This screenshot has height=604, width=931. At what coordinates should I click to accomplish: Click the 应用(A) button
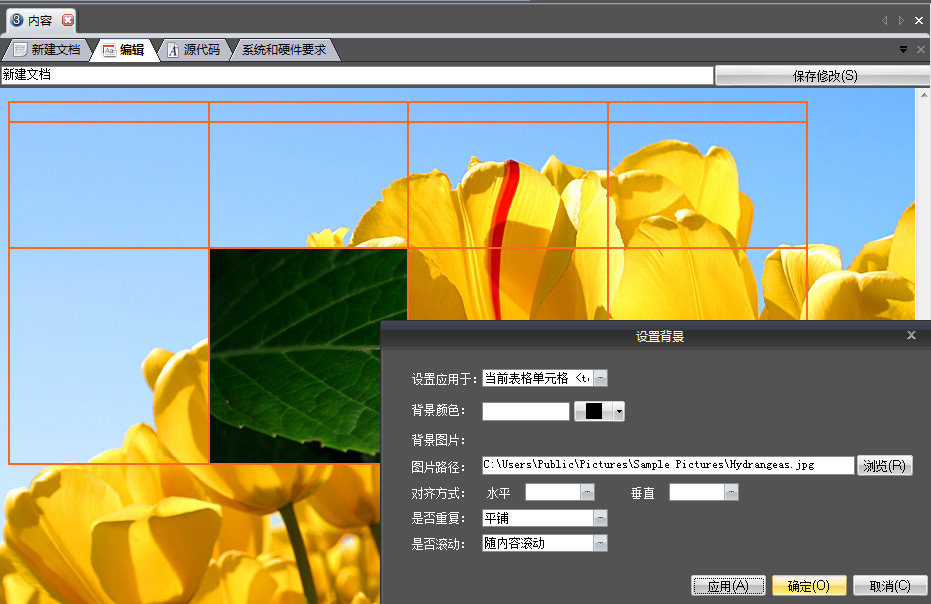(x=728, y=586)
